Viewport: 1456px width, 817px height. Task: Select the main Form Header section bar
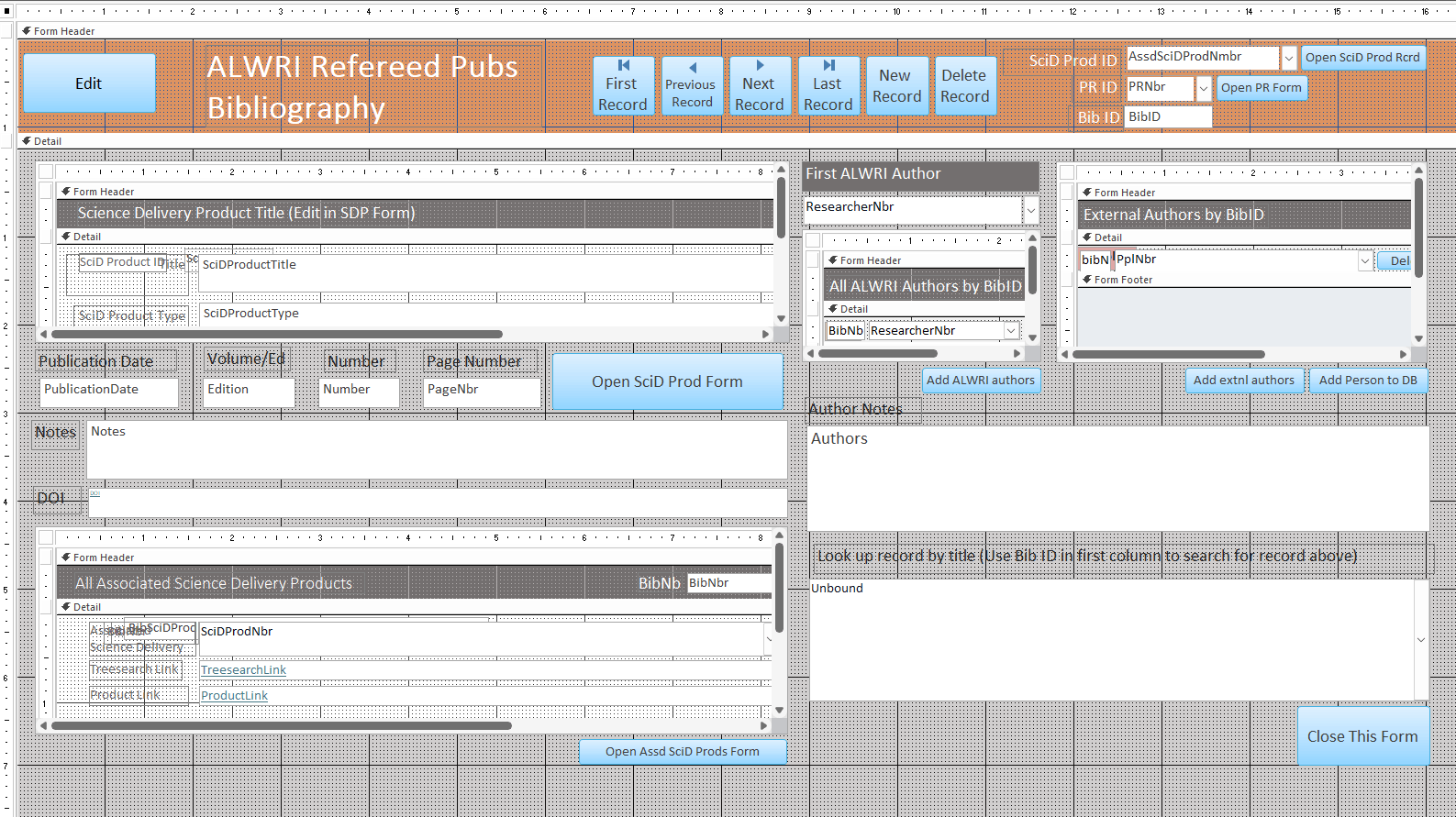pos(737,31)
